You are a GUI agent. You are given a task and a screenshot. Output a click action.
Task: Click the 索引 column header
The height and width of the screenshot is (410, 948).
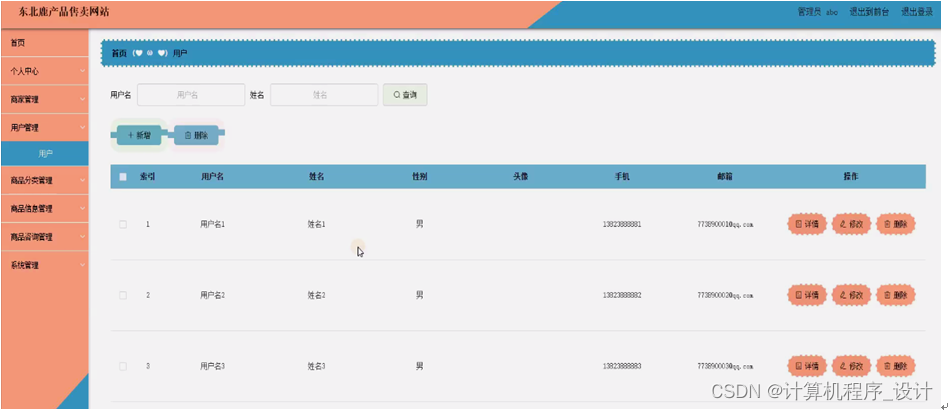pyautogui.click(x=148, y=177)
